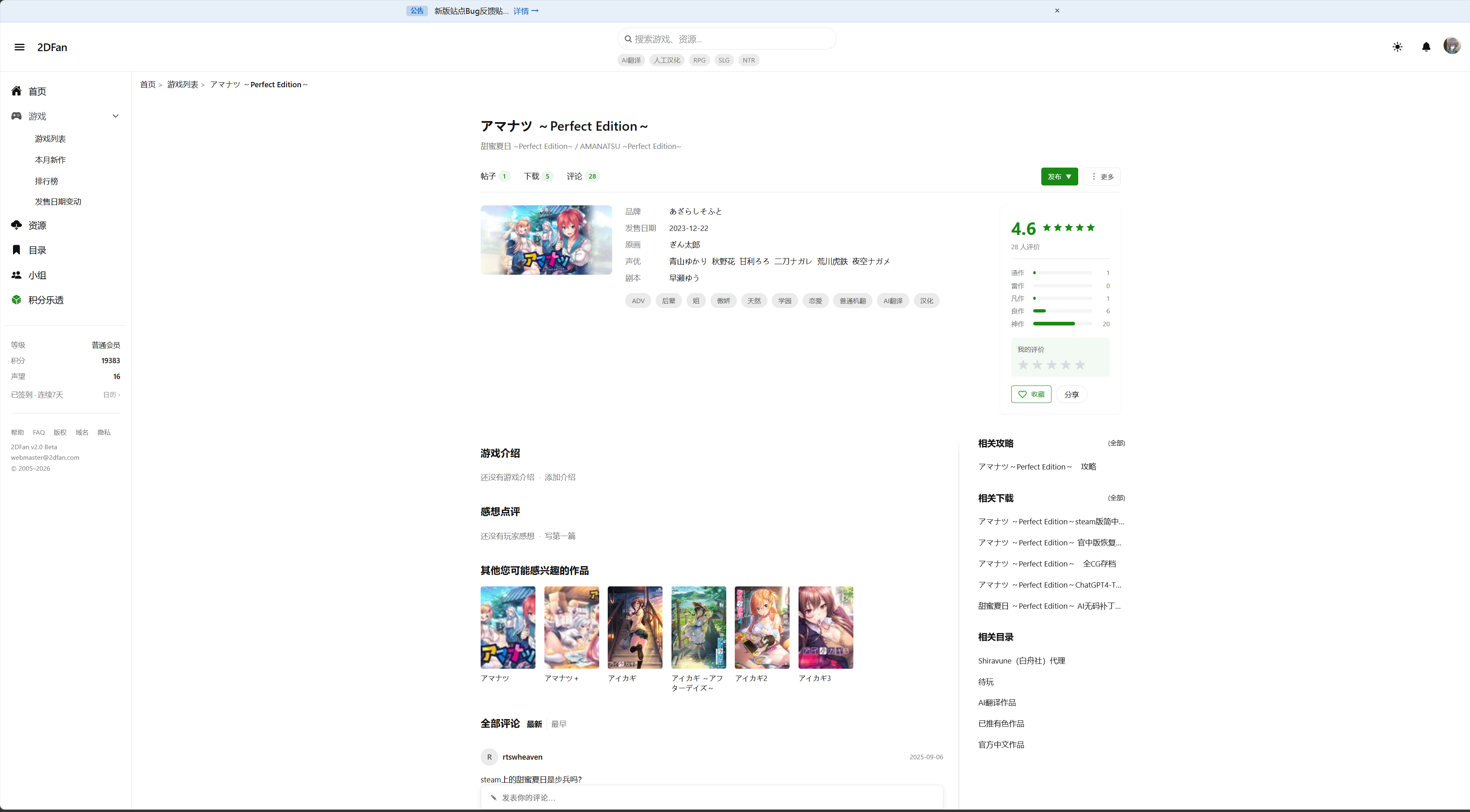
Task: Rate the game with the fourth star
Action: (x=1065, y=365)
